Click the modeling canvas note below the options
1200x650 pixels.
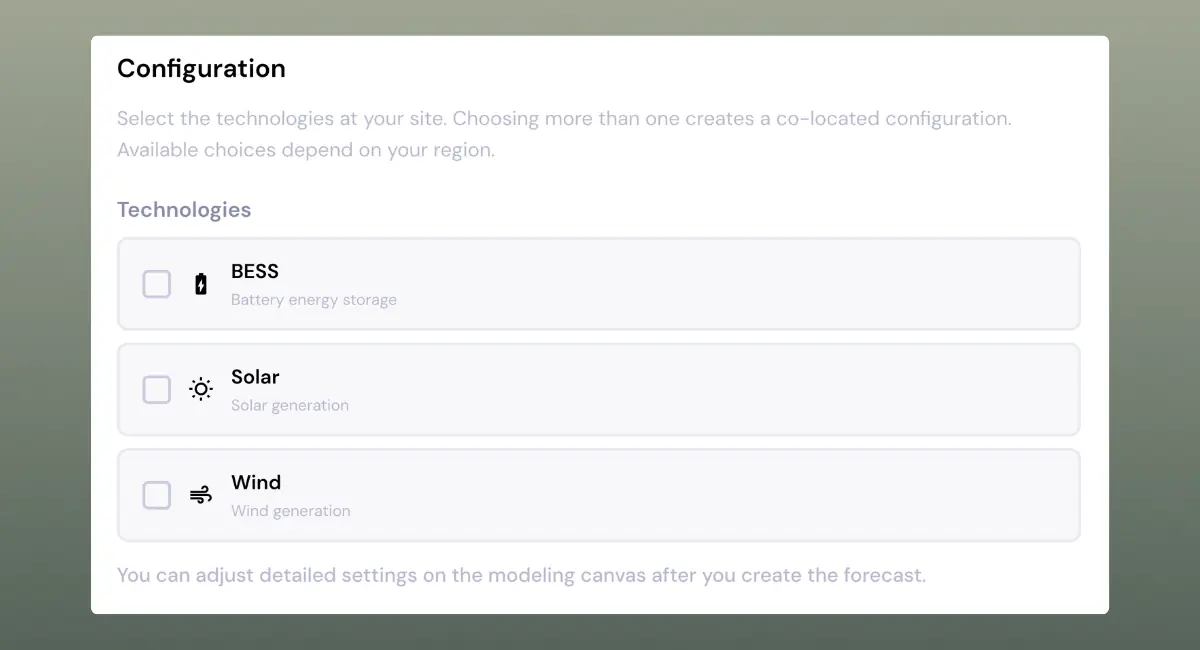pos(521,575)
